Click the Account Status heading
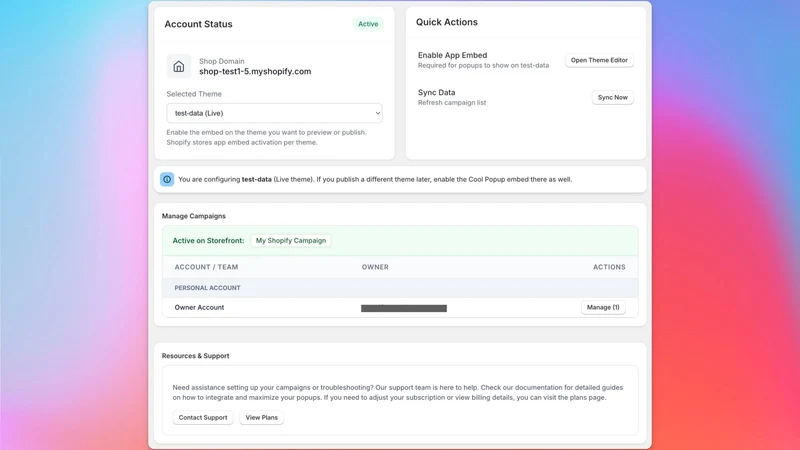Viewport: 800px width, 450px height. pyautogui.click(x=198, y=24)
